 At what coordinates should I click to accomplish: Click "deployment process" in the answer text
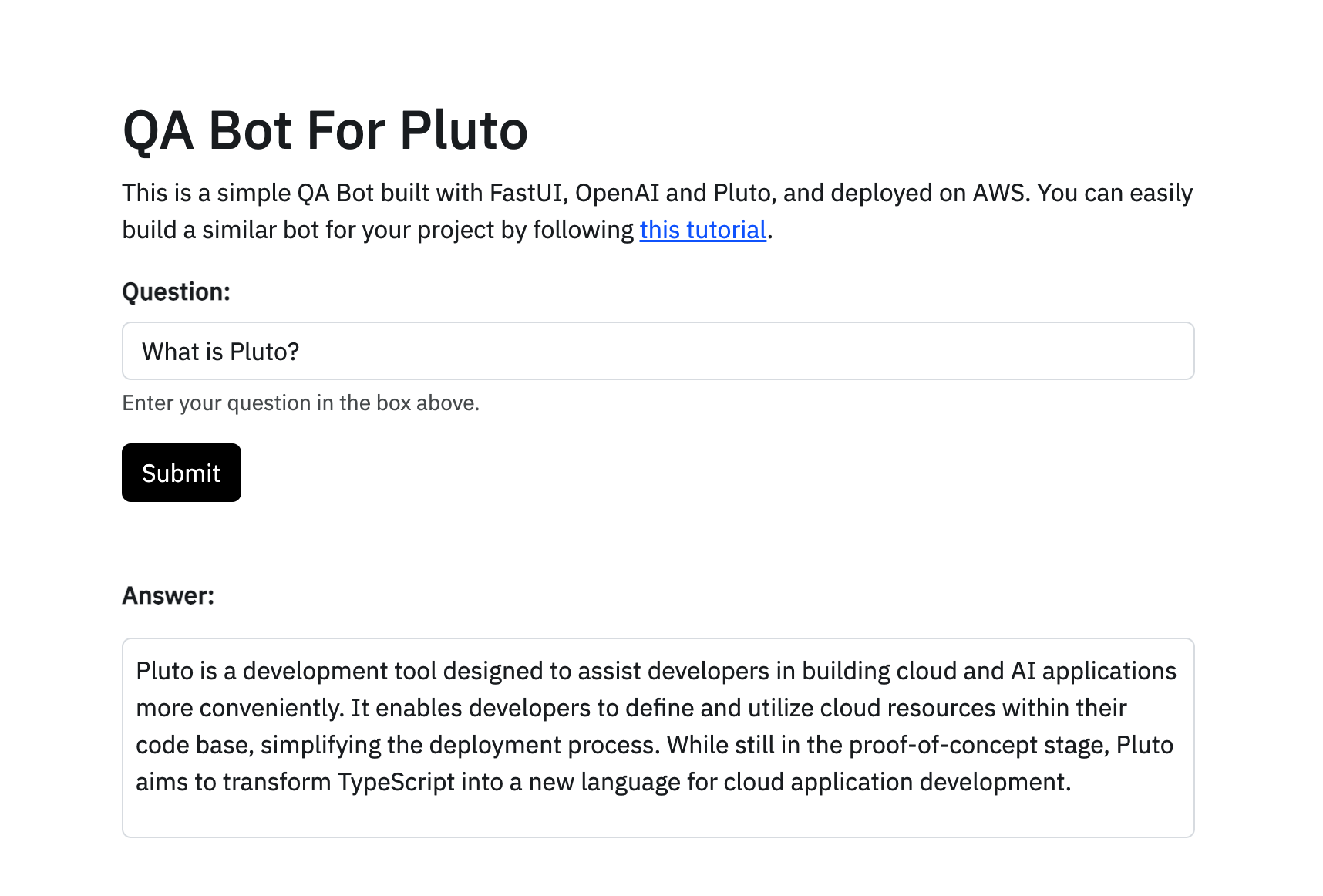pos(542,745)
